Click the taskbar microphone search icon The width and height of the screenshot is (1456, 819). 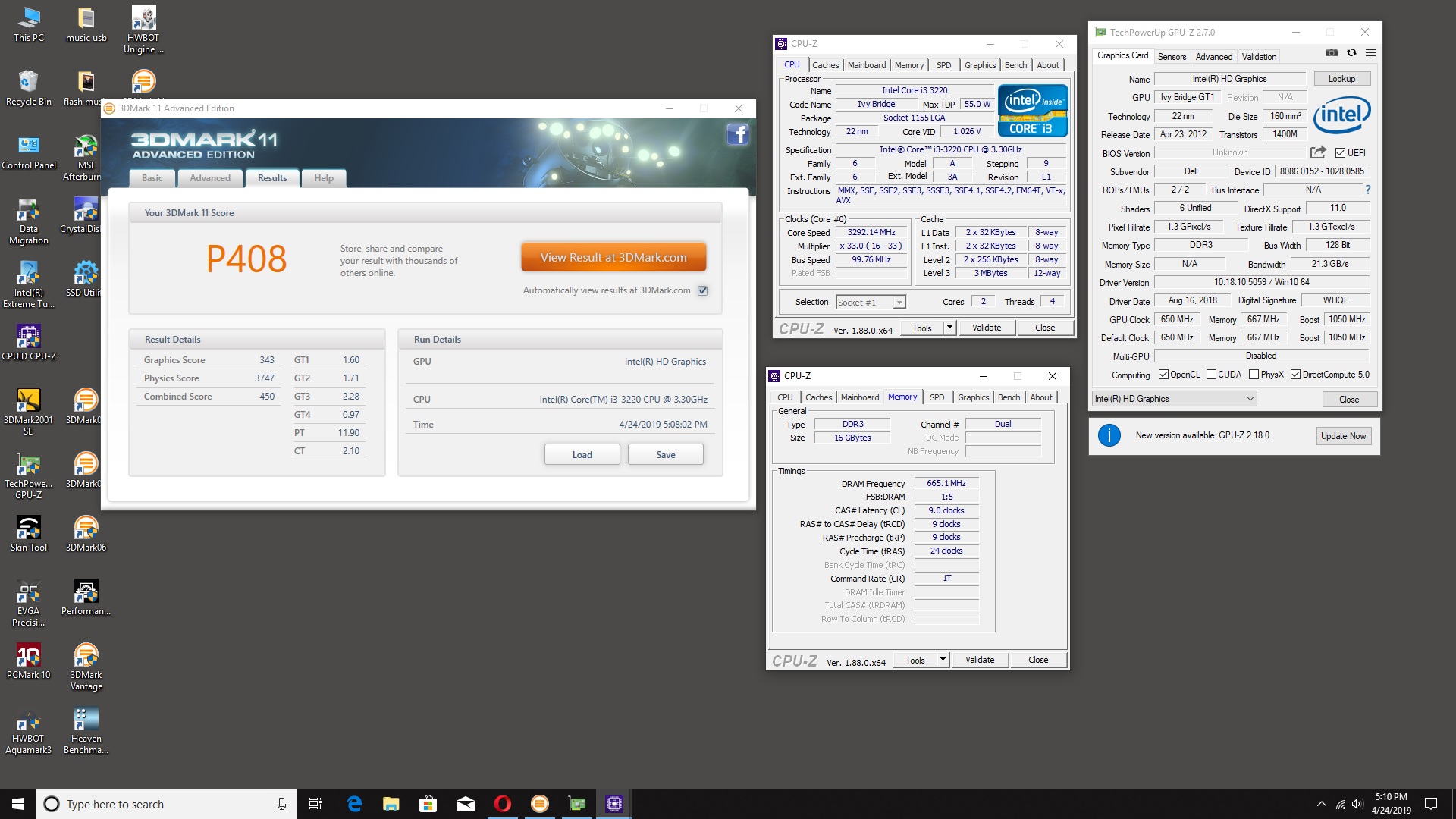(x=281, y=804)
